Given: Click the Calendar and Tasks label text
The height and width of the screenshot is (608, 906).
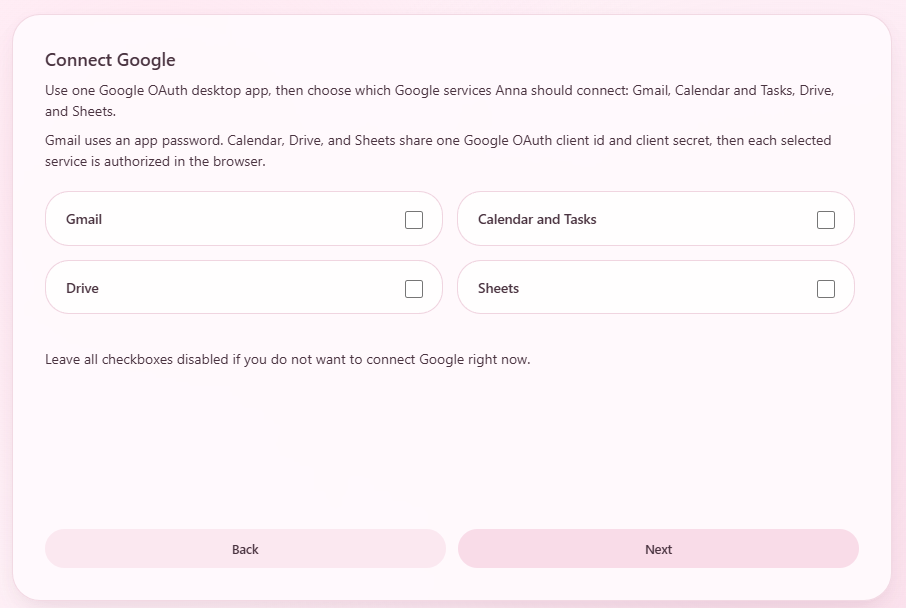Looking at the screenshot, I should 537,219.
